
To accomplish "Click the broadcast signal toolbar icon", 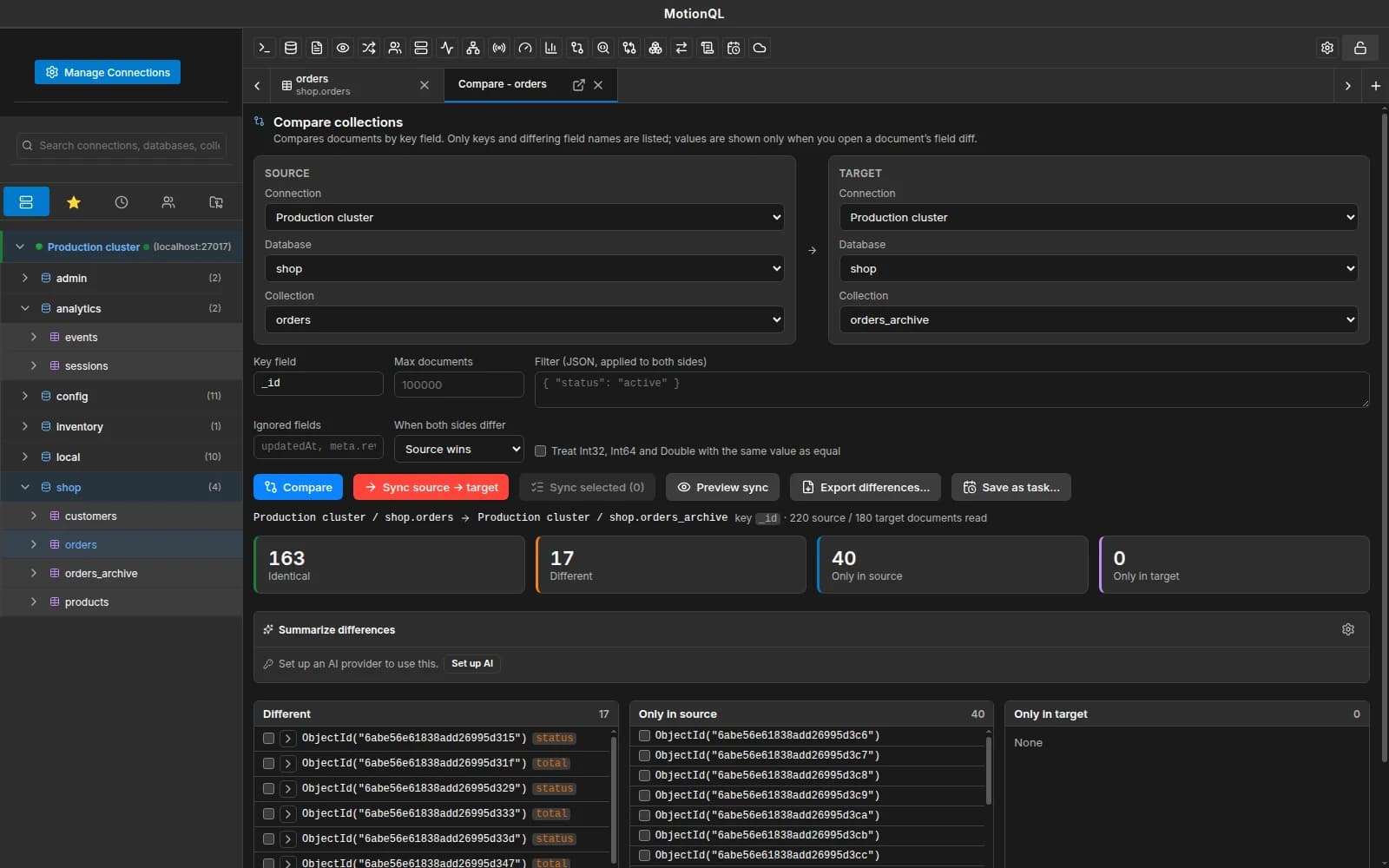I will coord(499,48).
